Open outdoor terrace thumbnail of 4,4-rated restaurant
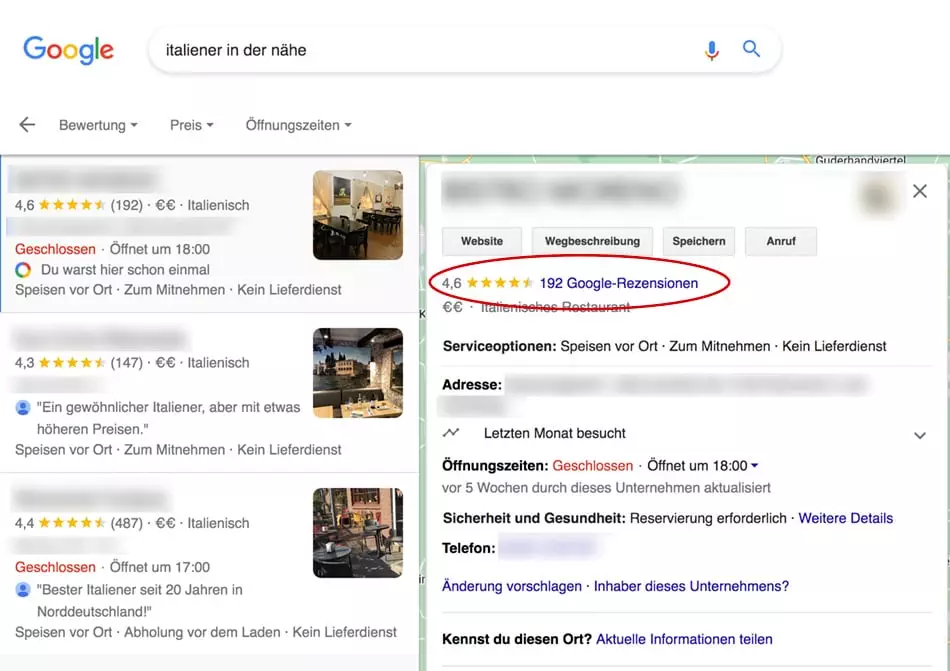950x671 pixels. pyautogui.click(x=357, y=533)
